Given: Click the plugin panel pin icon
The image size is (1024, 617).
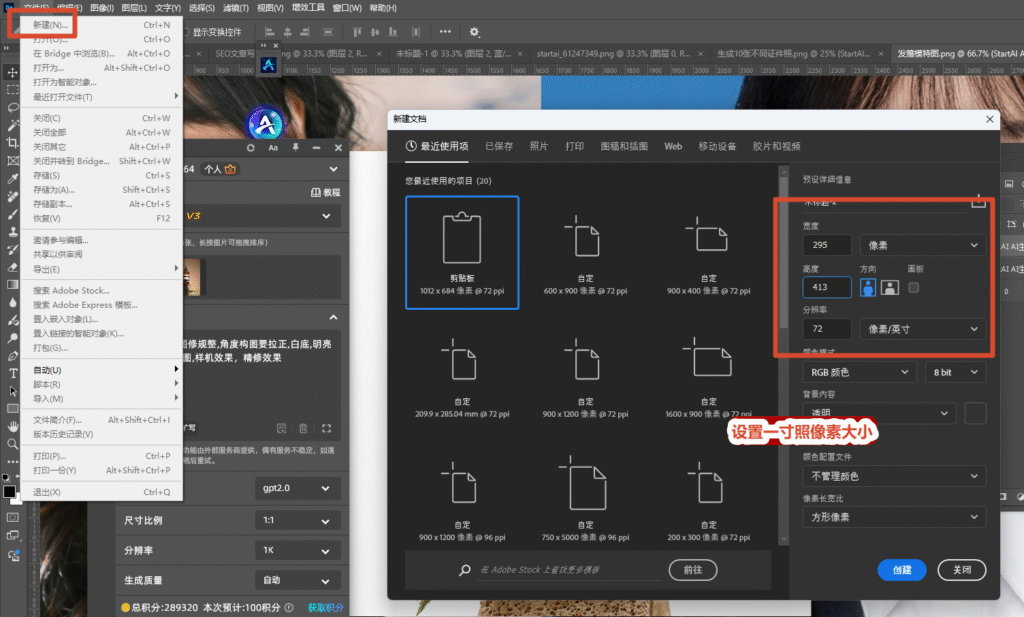Looking at the screenshot, I should click(x=295, y=148).
